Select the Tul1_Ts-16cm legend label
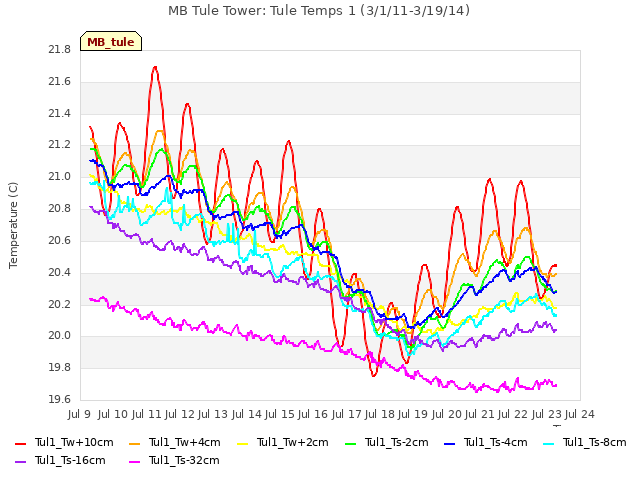The height and width of the screenshot is (480, 640). point(70,460)
